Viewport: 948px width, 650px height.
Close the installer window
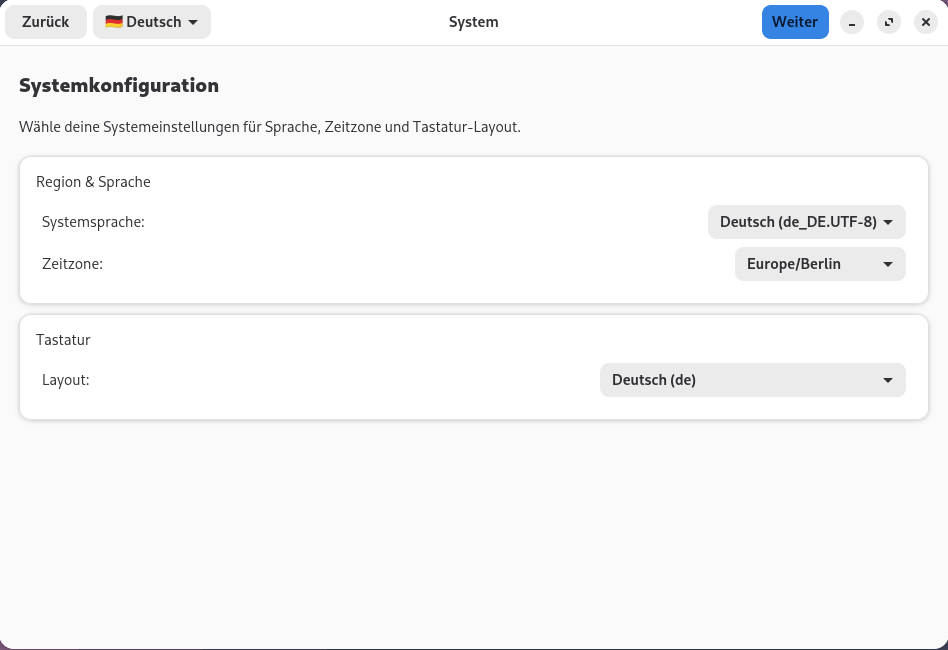point(926,22)
